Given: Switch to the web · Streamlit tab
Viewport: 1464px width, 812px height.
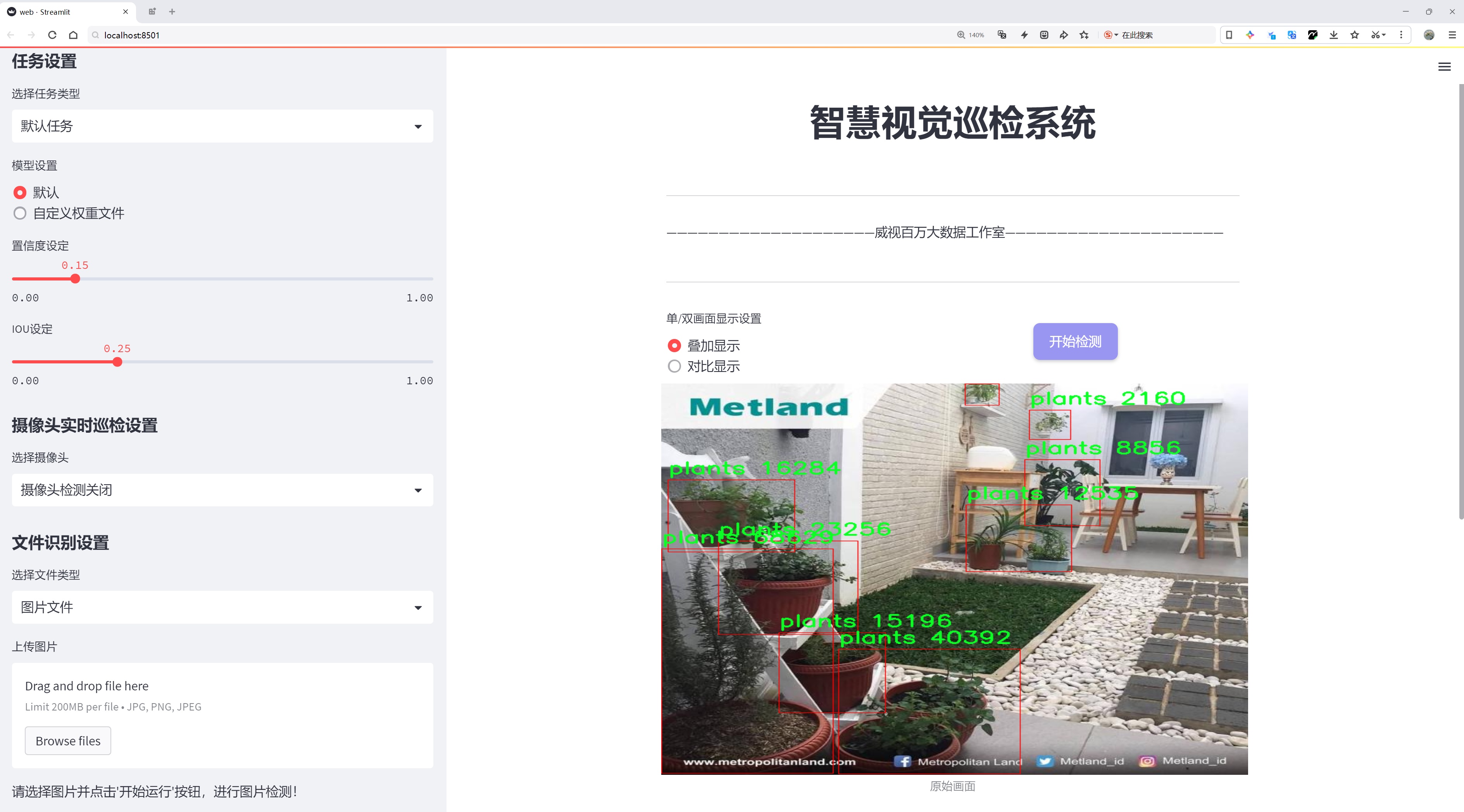Looking at the screenshot, I should coord(68,11).
